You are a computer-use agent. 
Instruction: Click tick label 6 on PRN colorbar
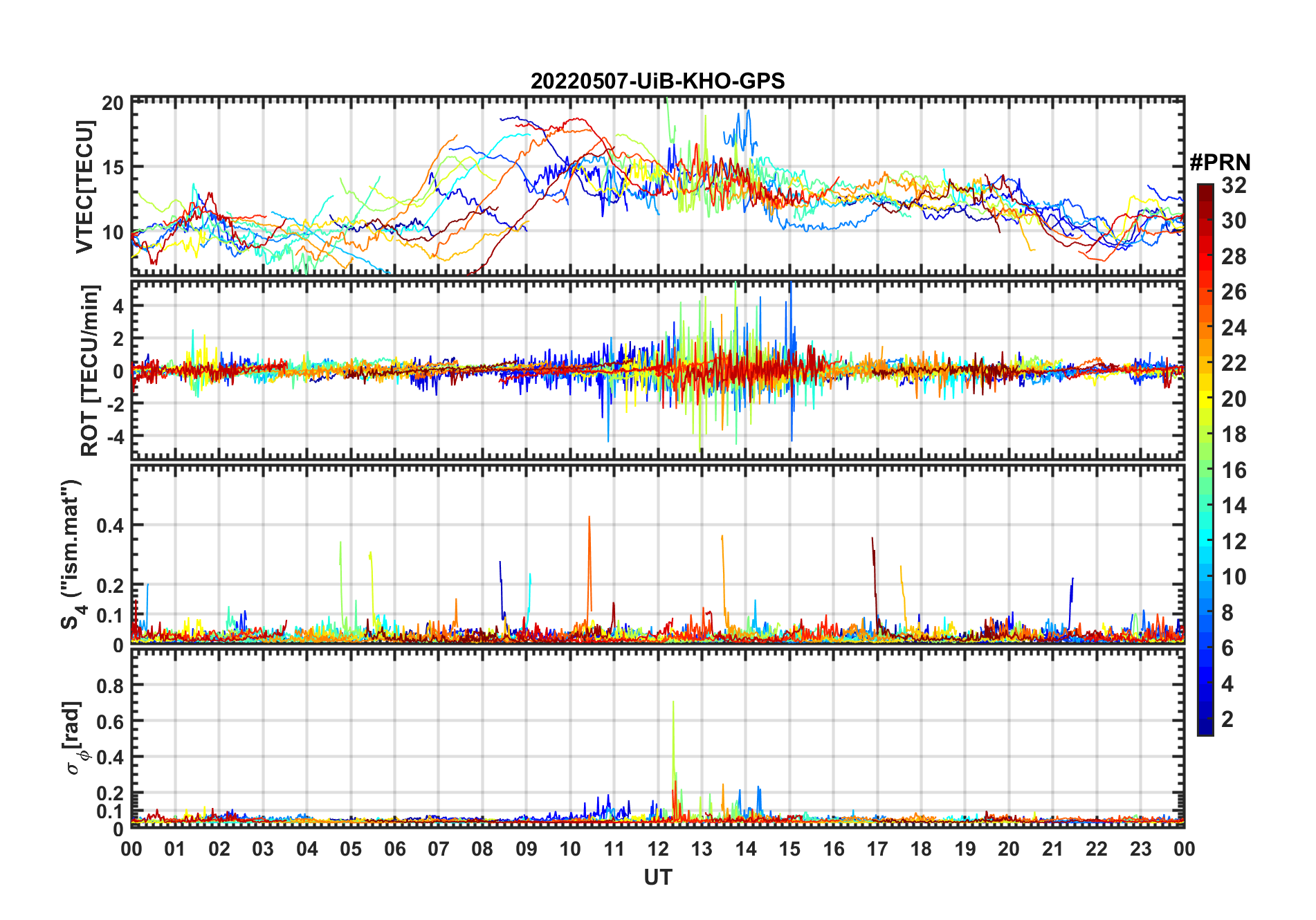click(x=1227, y=648)
